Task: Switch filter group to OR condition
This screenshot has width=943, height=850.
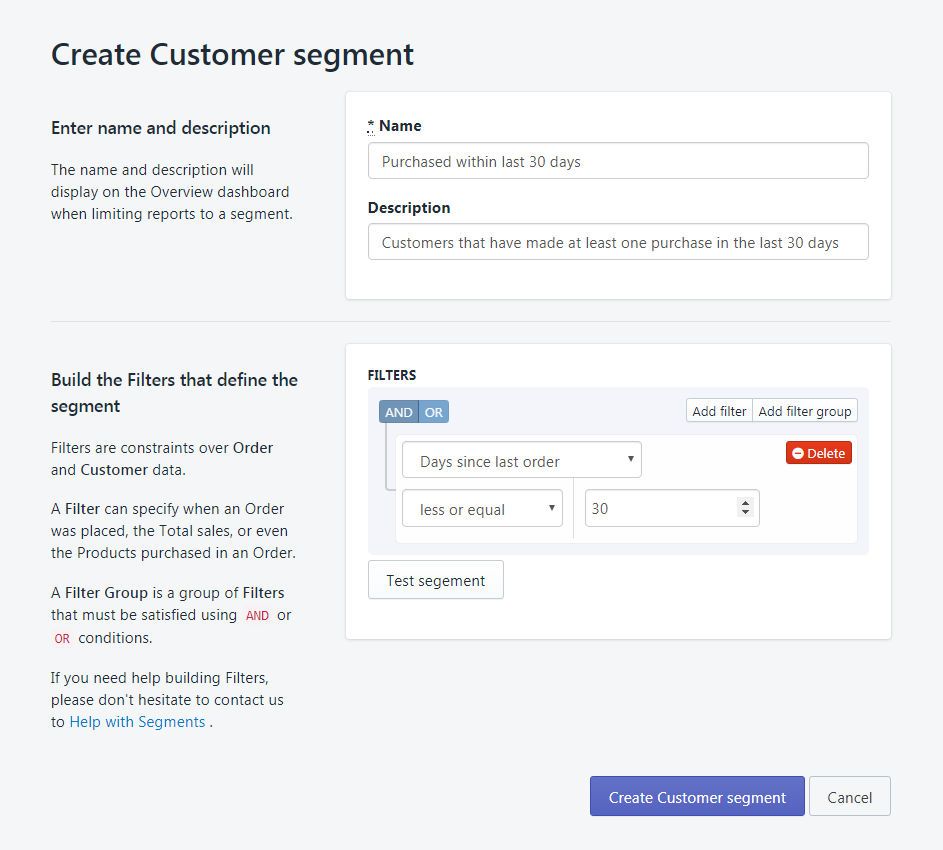Action: coord(434,412)
